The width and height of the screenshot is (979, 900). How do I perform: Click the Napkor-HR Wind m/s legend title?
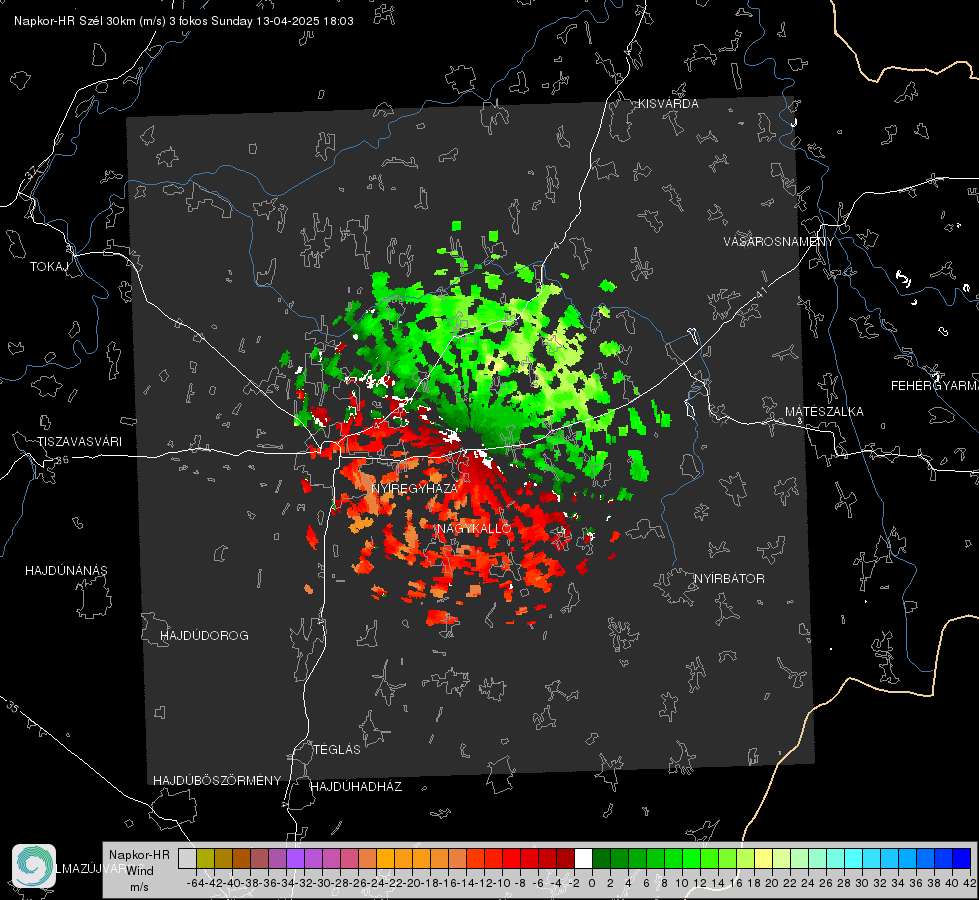click(x=139, y=871)
